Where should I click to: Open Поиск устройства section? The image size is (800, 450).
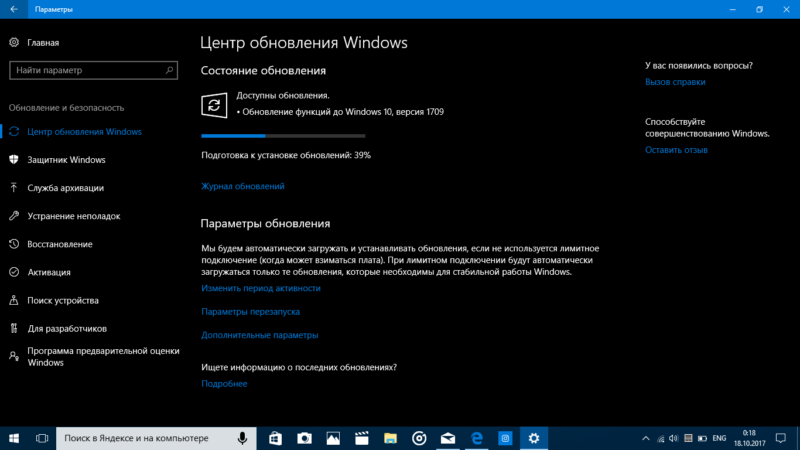(63, 300)
